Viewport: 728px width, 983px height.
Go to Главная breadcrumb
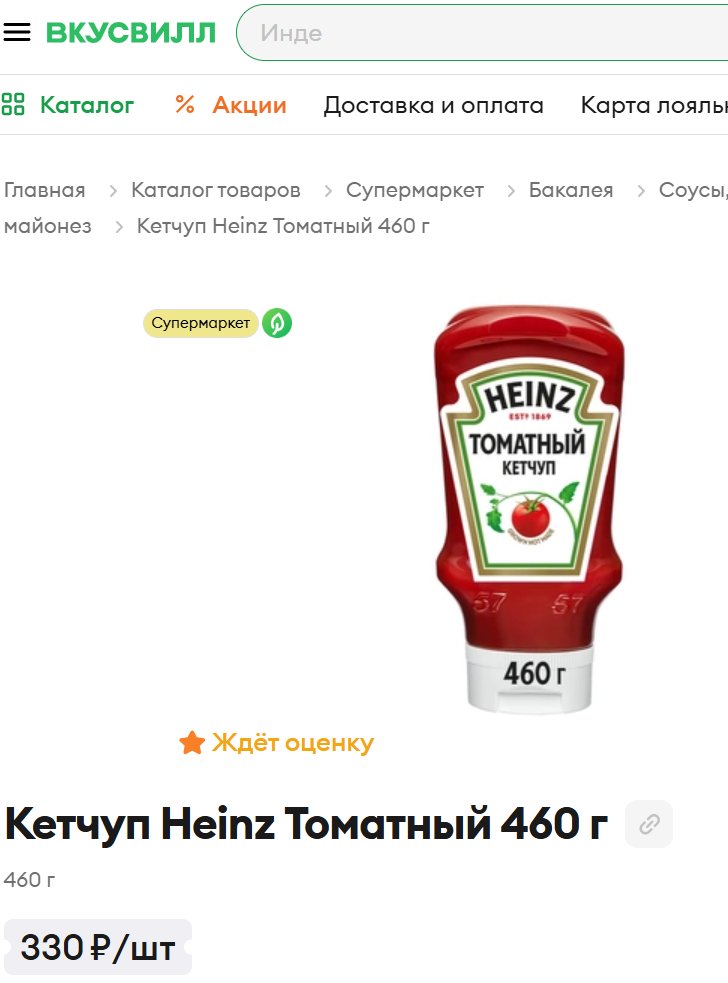[x=45, y=190]
